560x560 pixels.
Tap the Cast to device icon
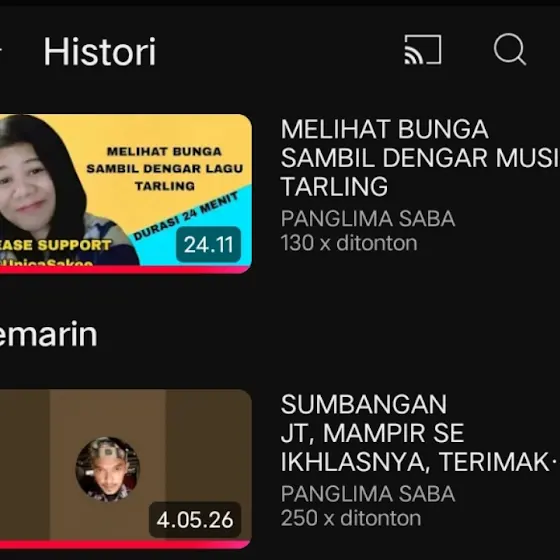(422, 50)
